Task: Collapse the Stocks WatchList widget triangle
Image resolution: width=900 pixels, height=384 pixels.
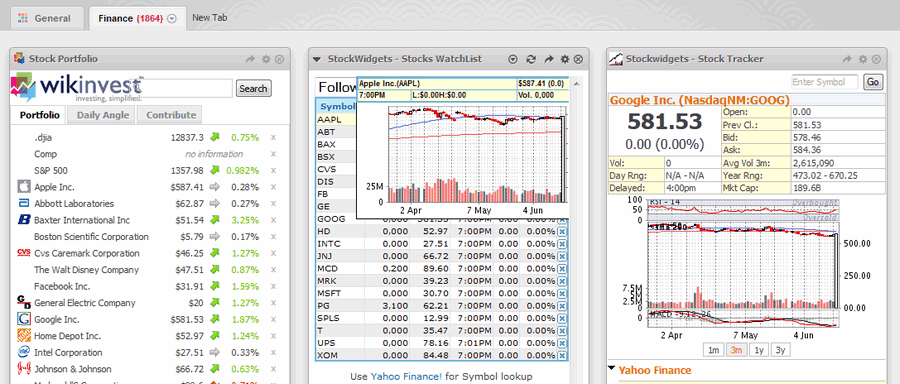Action: pos(316,59)
